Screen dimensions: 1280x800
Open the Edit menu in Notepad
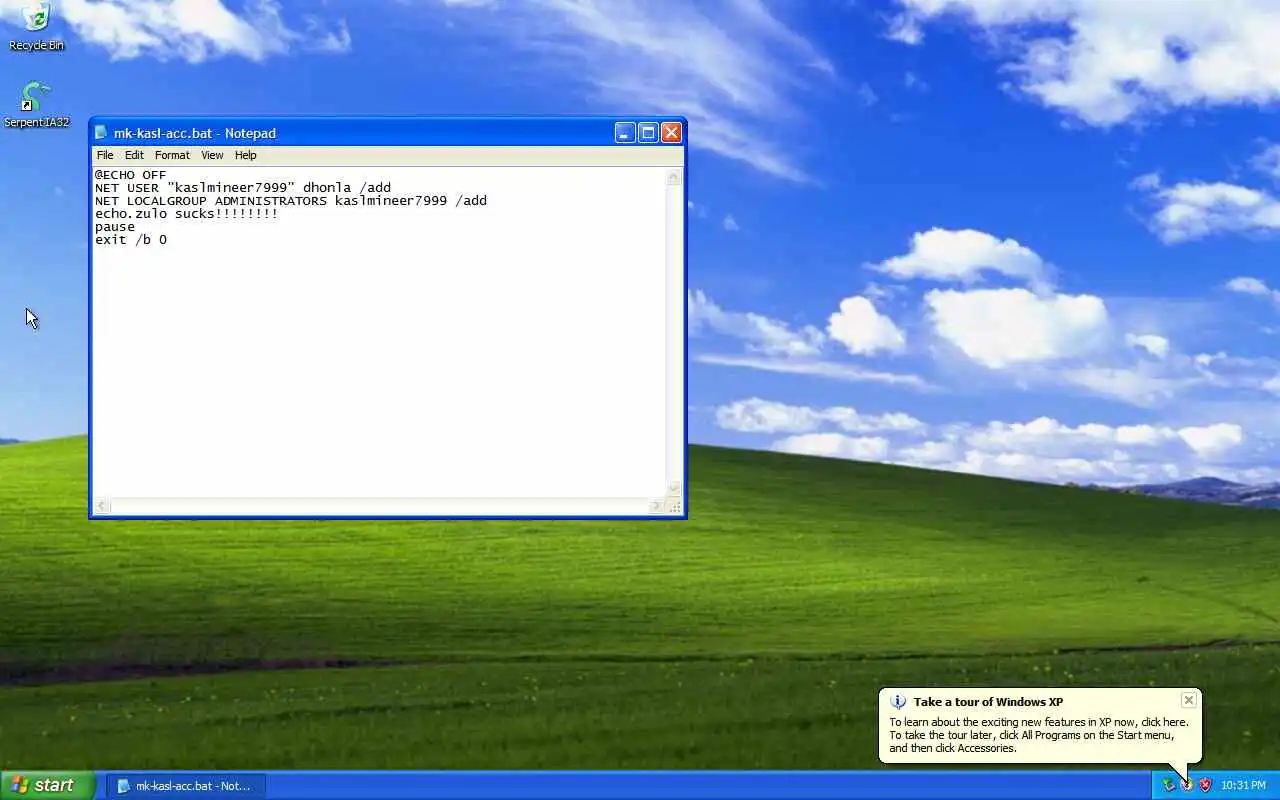134,155
